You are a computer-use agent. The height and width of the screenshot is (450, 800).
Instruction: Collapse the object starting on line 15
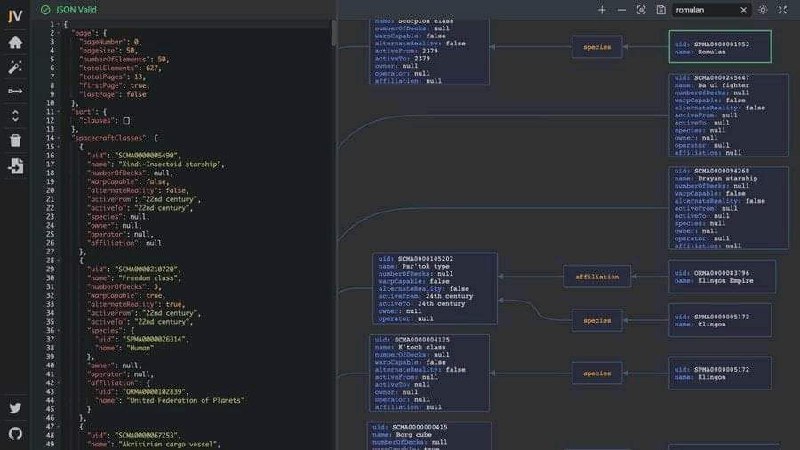pyautogui.click(x=59, y=146)
